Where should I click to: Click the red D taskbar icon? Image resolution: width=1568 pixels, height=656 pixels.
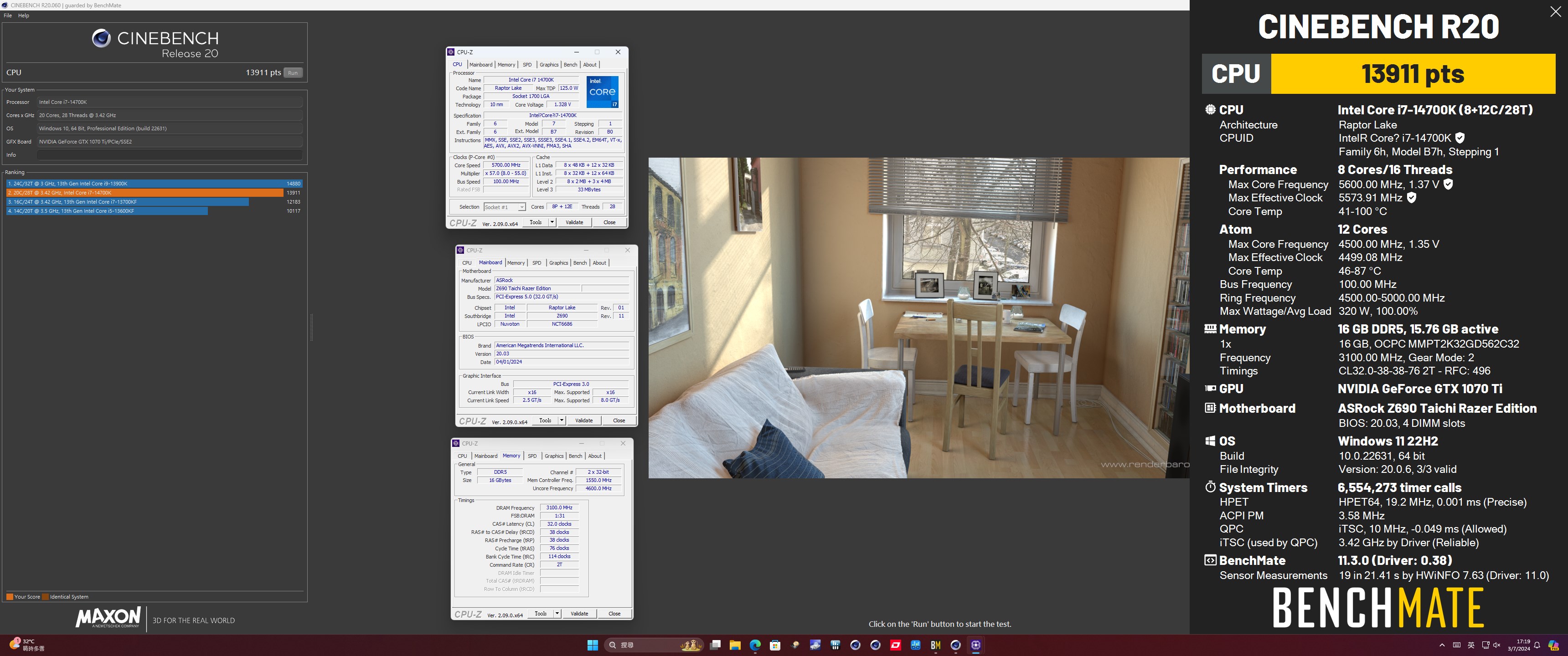(895, 645)
